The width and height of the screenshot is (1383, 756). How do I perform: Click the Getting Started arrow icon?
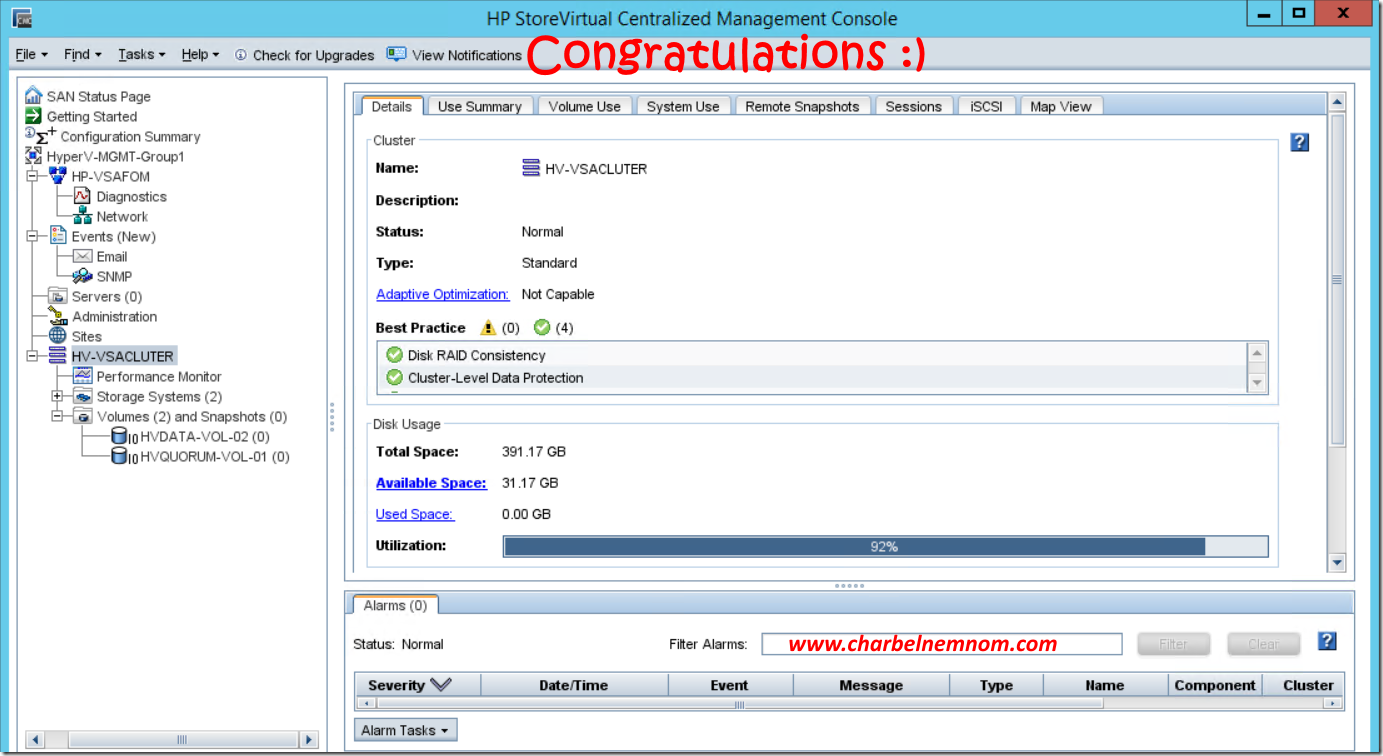point(33,116)
